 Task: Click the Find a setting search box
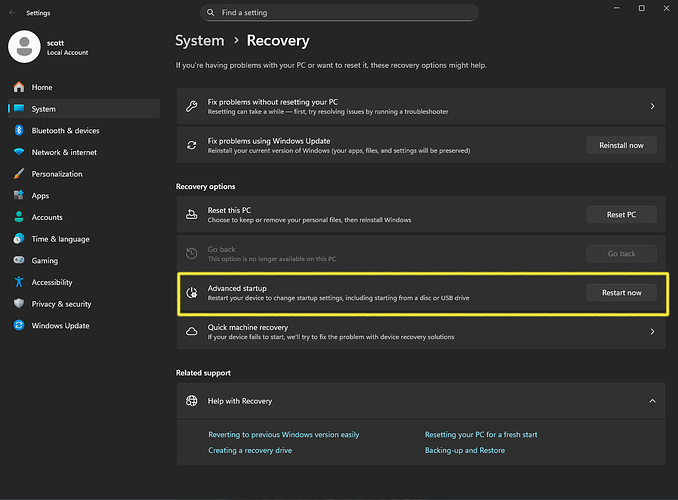[x=300, y=13]
